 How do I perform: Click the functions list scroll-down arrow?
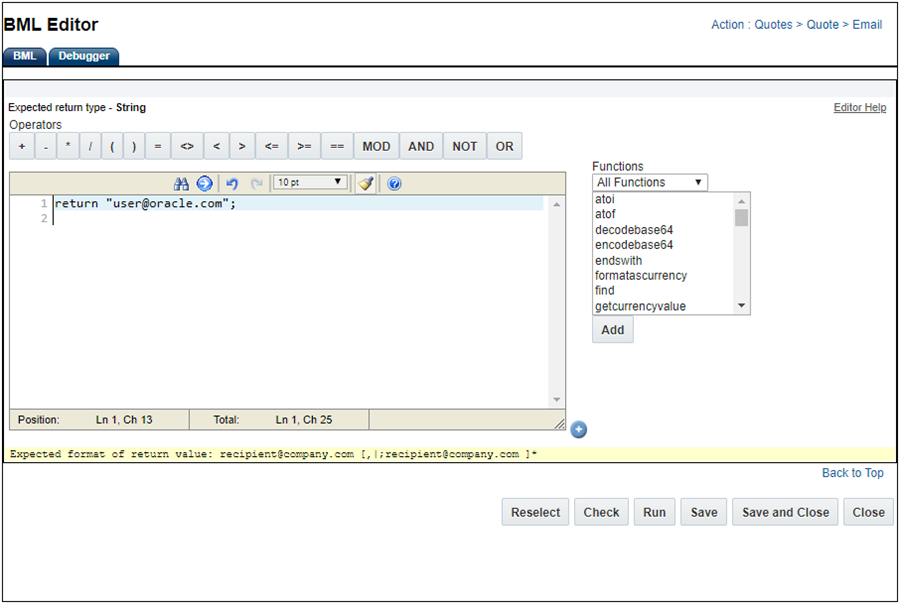coord(741,306)
